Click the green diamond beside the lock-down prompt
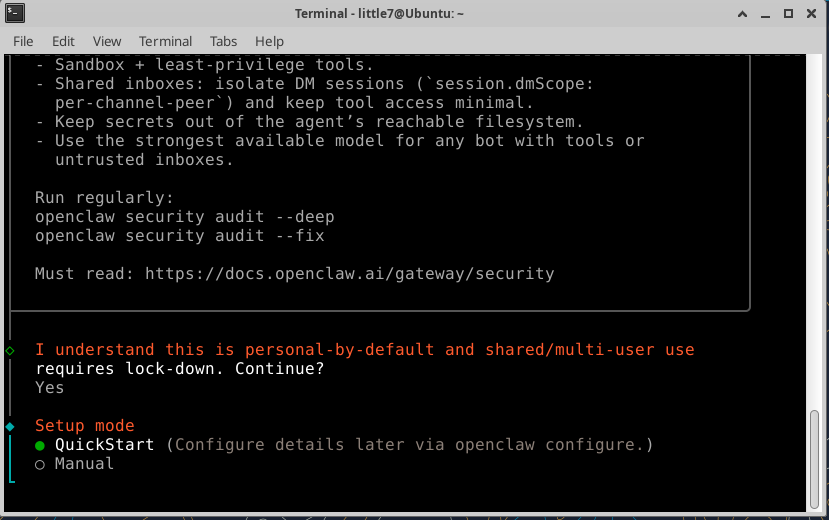The width and height of the screenshot is (829, 520). coord(10,350)
